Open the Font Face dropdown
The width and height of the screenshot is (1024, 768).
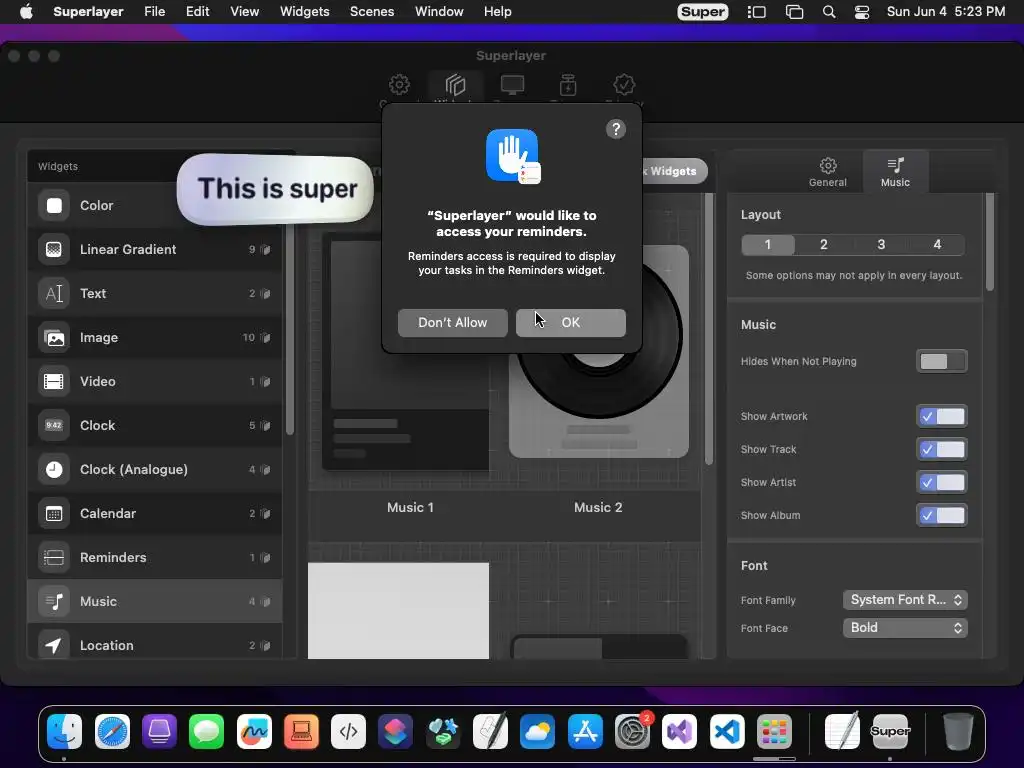coord(905,628)
